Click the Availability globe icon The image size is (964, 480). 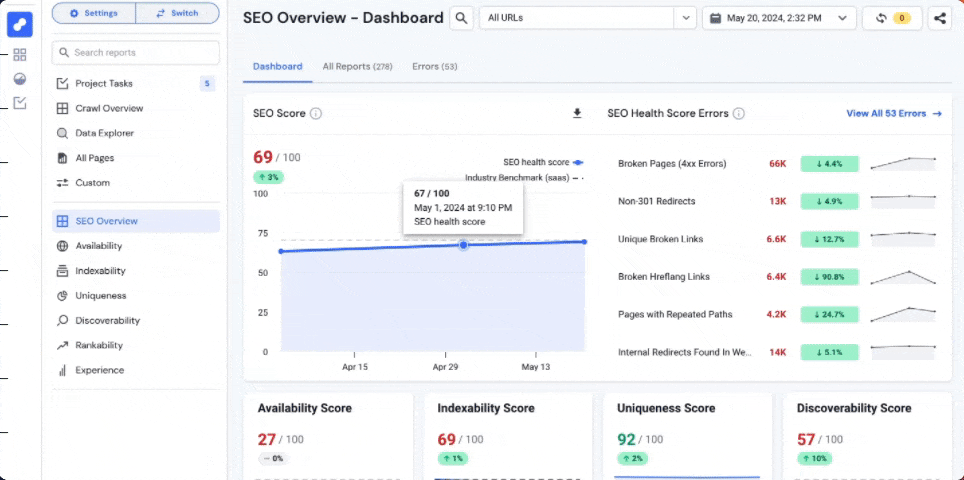point(62,246)
